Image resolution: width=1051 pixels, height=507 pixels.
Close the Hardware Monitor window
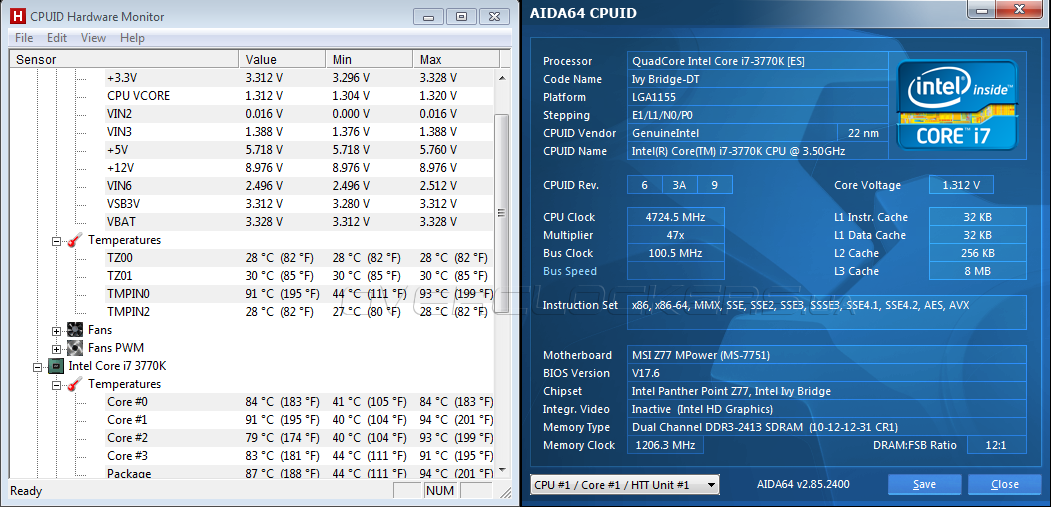[494, 17]
